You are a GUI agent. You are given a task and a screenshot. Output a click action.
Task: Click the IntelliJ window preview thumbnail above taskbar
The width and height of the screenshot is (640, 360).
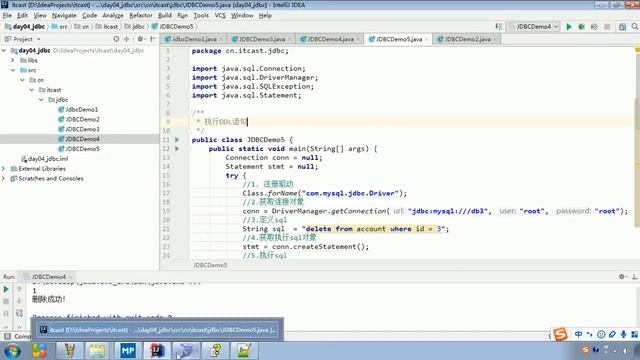tap(158, 330)
